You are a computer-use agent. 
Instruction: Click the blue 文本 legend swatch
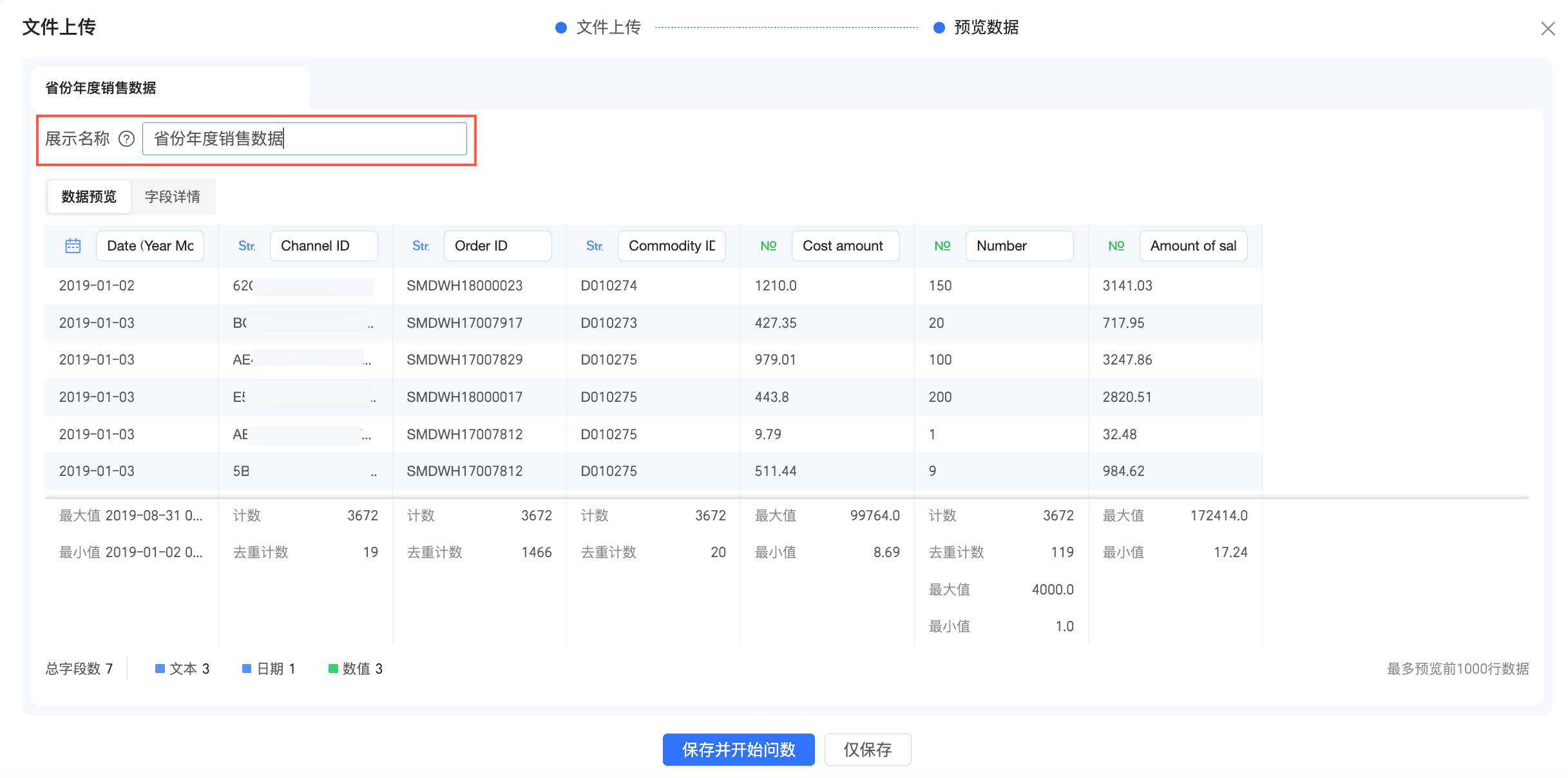160,669
